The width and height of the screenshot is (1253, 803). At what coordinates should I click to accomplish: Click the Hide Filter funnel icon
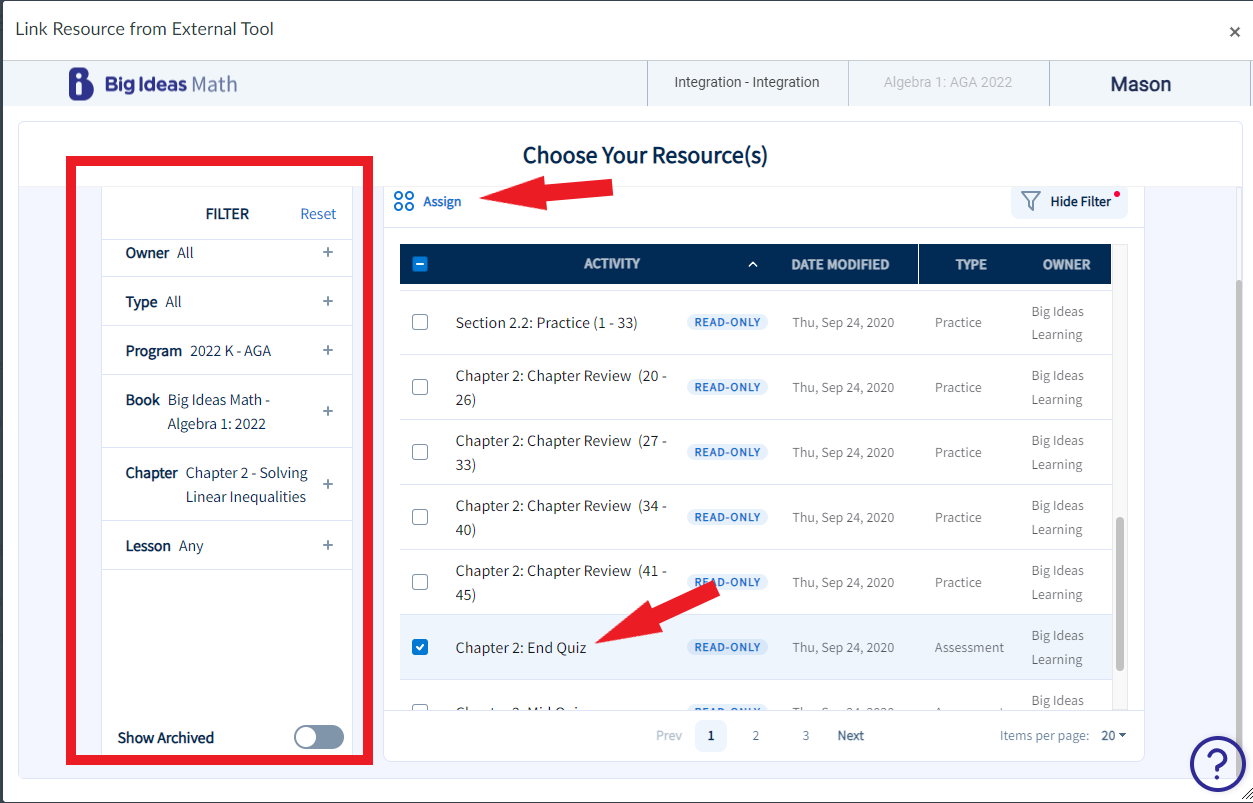(x=1031, y=201)
